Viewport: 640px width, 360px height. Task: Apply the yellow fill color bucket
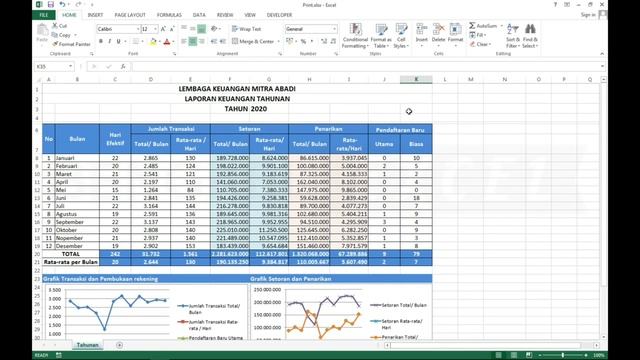click(153, 42)
